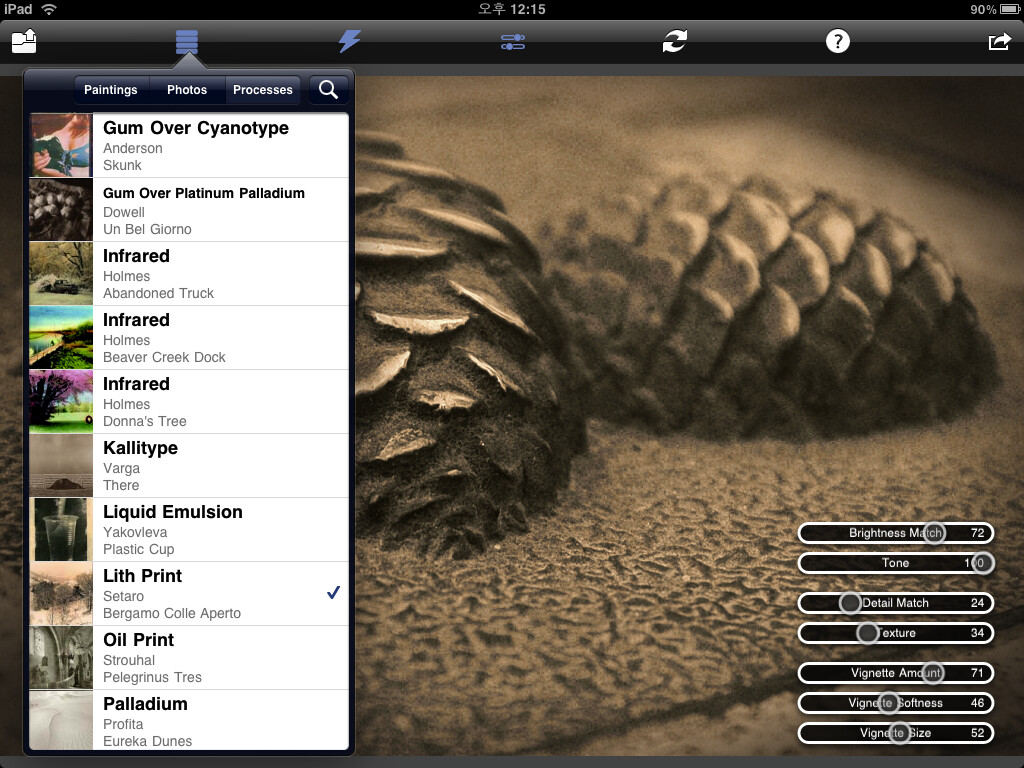
Task: Tap the checkmark on Lith Print
Action: tap(333, 593)
